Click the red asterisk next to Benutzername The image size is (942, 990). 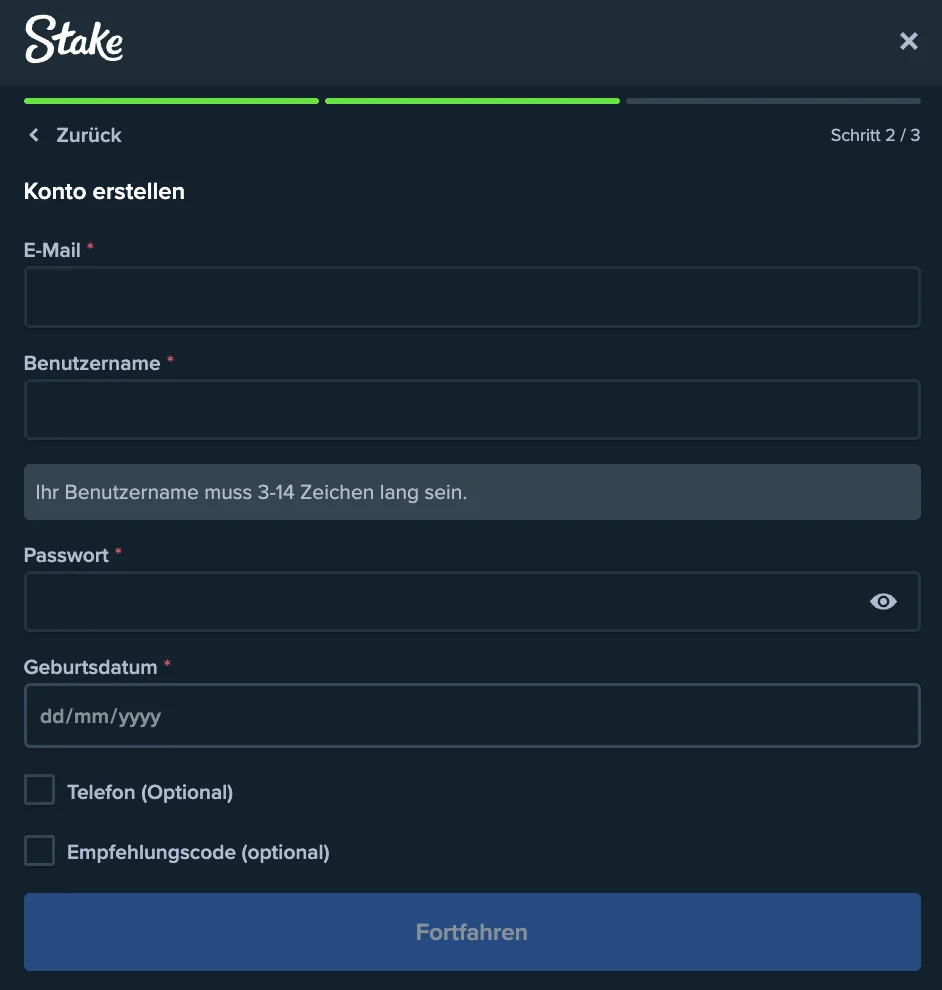[169, 362]
